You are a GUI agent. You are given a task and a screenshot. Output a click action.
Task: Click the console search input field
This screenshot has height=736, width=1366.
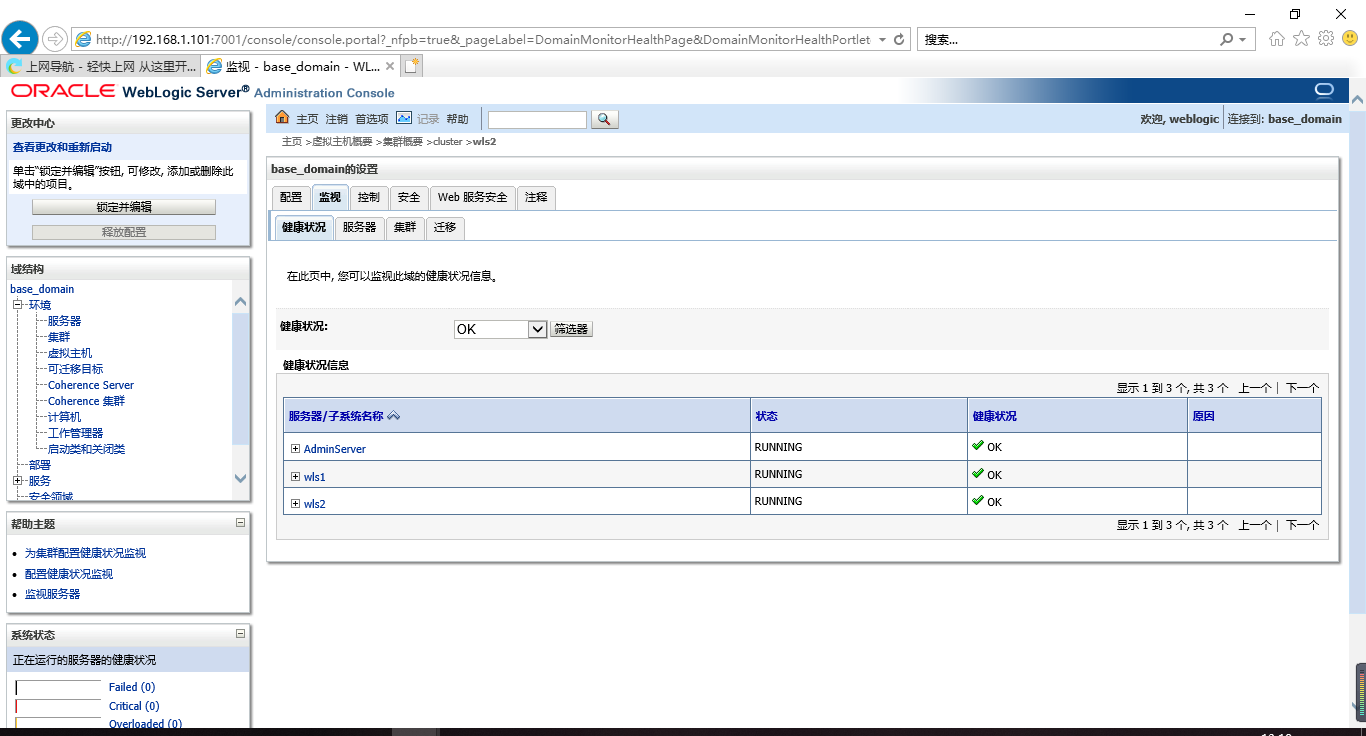537,119
